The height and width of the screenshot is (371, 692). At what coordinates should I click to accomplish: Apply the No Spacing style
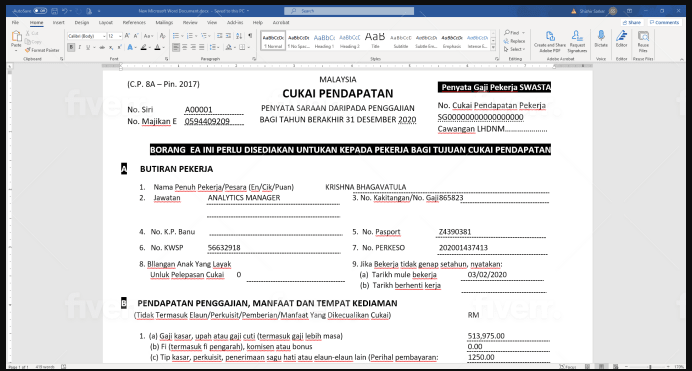tap(299, 41)
